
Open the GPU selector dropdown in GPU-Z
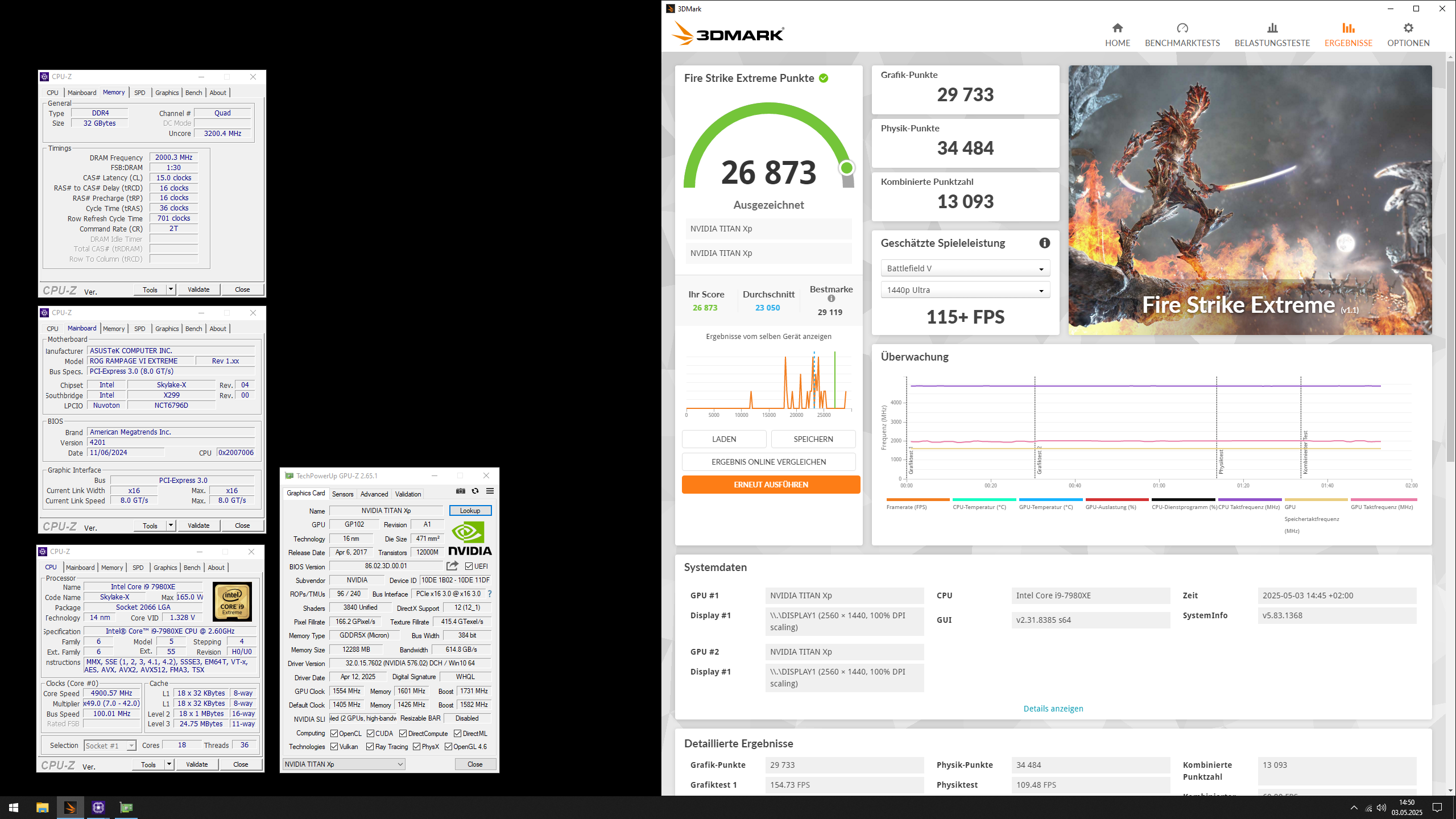click(344, 764)
